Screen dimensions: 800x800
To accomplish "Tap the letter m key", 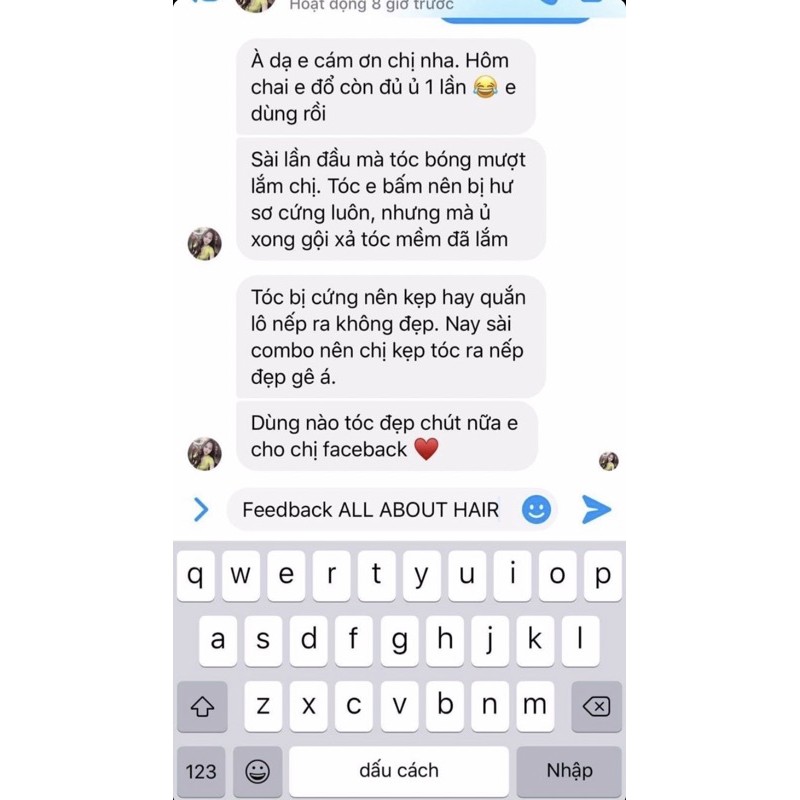I will pos(535,707).
